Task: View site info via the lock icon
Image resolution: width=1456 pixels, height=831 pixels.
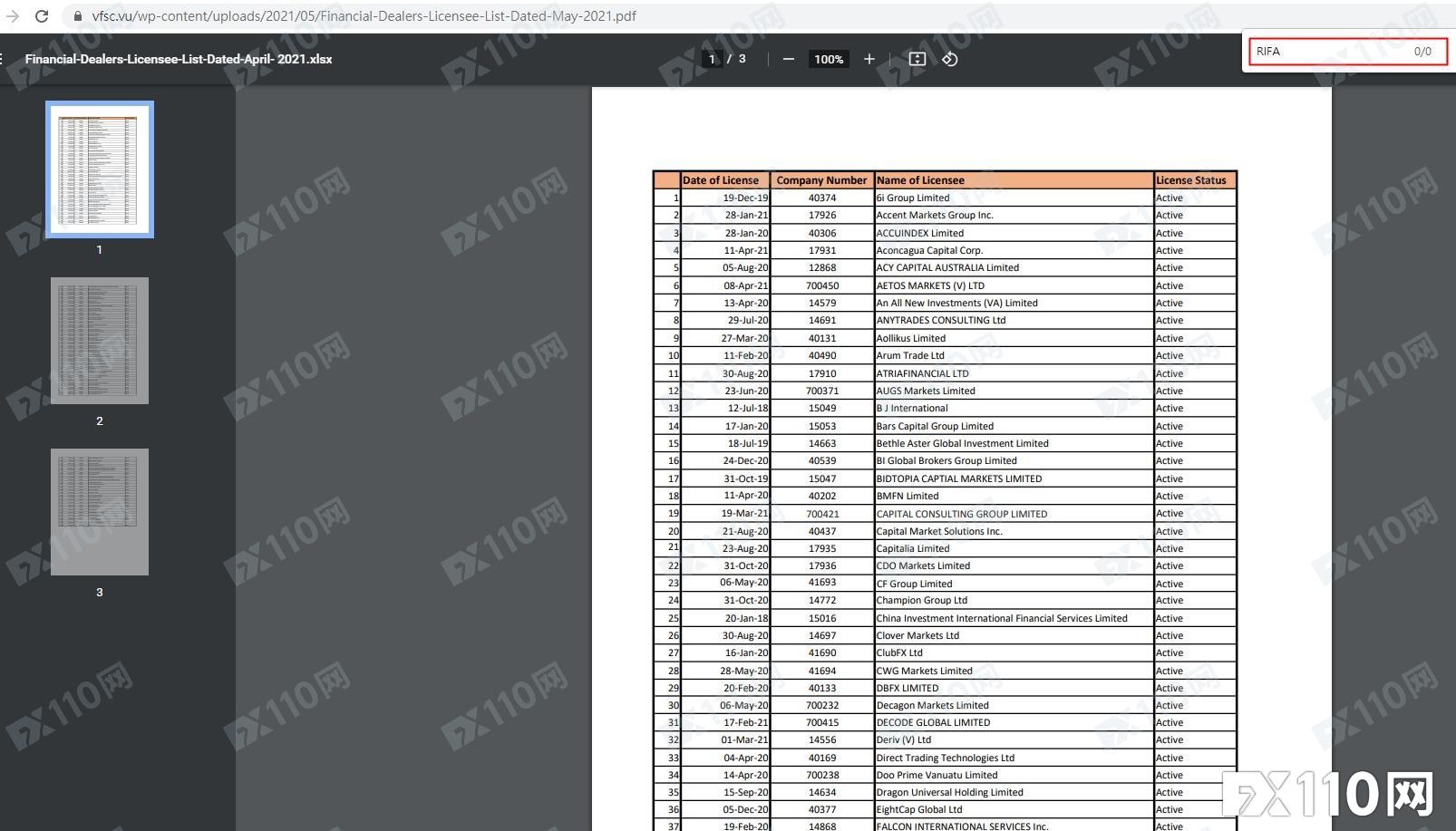Action: click(77, 16)
